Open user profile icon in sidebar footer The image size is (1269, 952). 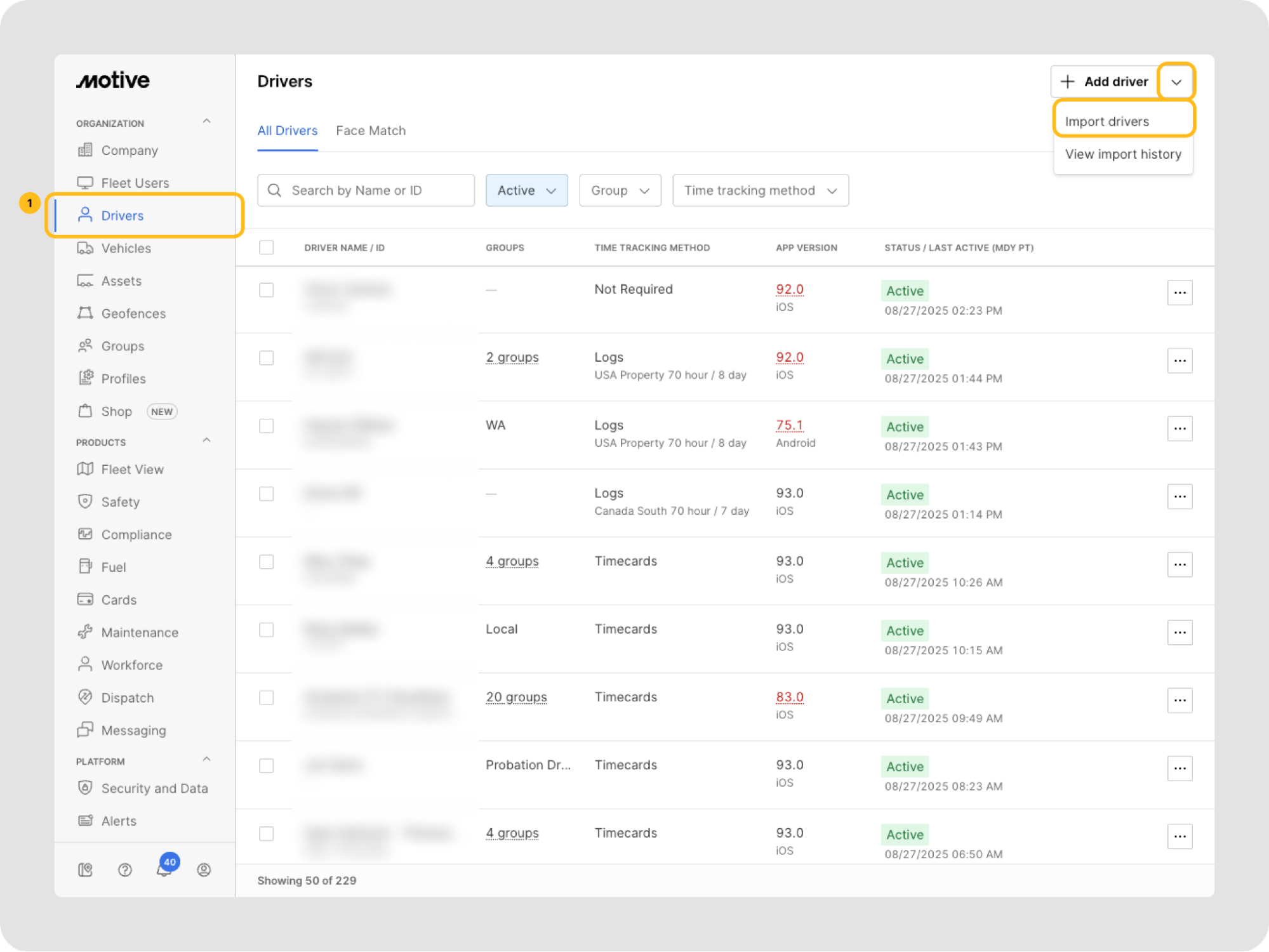204,869
